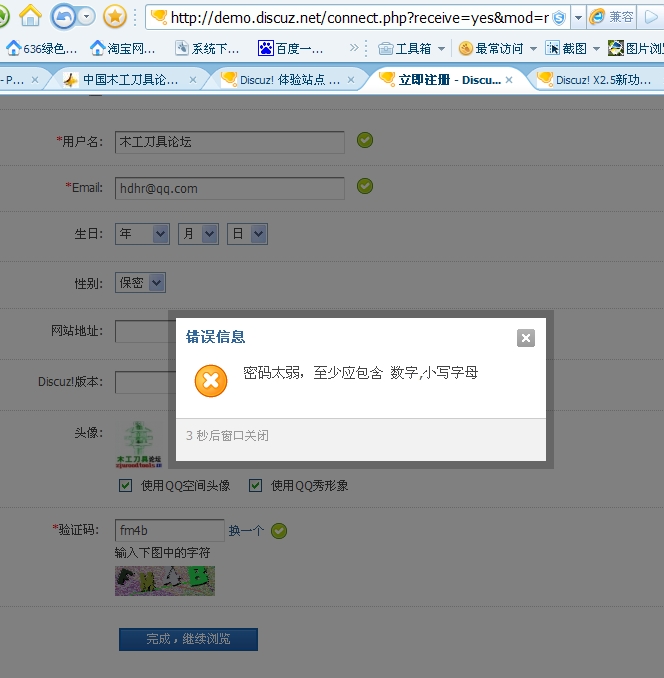Screen dimensions: 664x678
Task: Open back history dropdown arrow
Action: [x=86, y=17]
